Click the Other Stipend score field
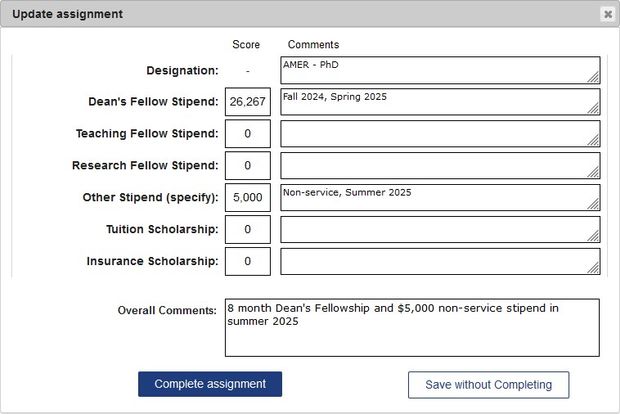 [x=247, y=198]
